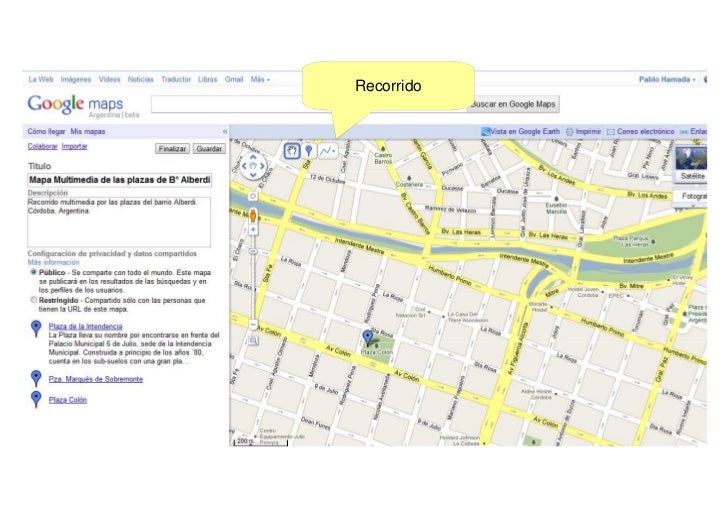The image size is (728, 515).
Task: Select the add placemark tool
Action: (309, 150)
